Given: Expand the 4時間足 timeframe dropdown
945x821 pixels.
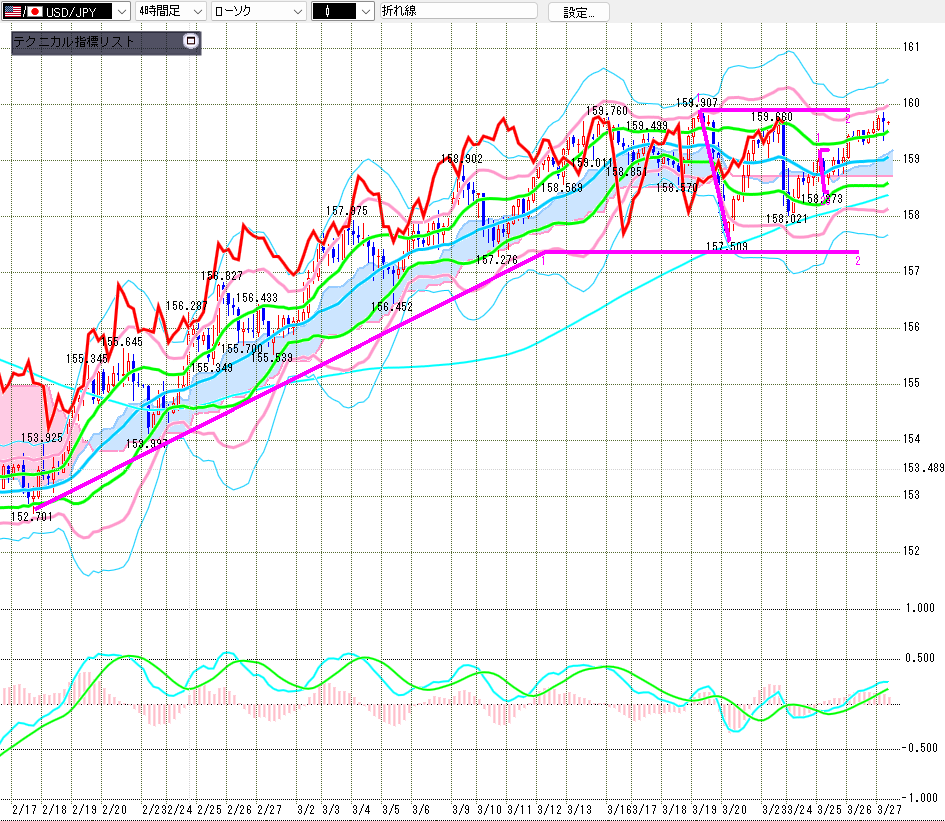Looking at the screenshot, I should [196, 12].
